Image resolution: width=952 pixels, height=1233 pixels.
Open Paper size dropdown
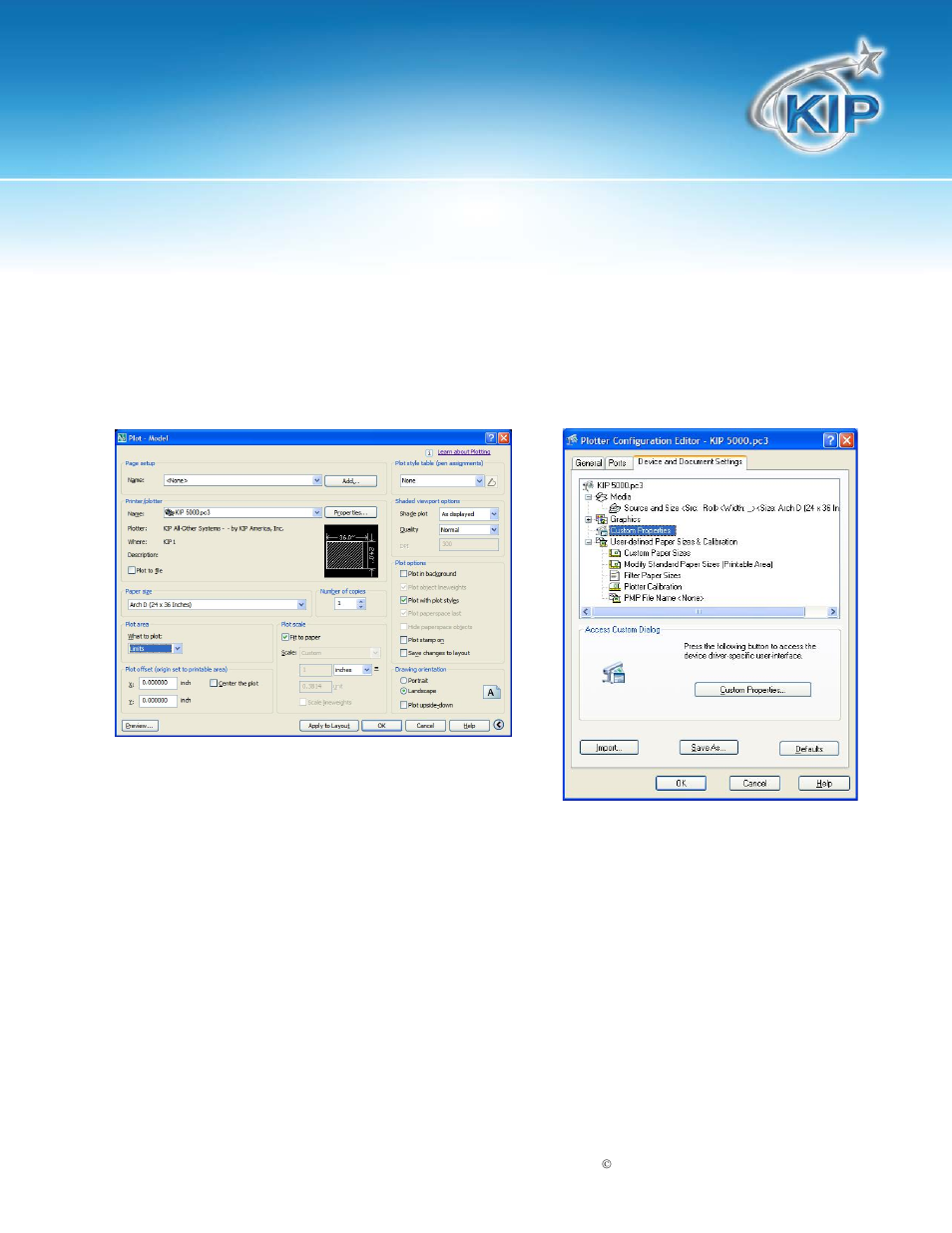click(301, 604)
